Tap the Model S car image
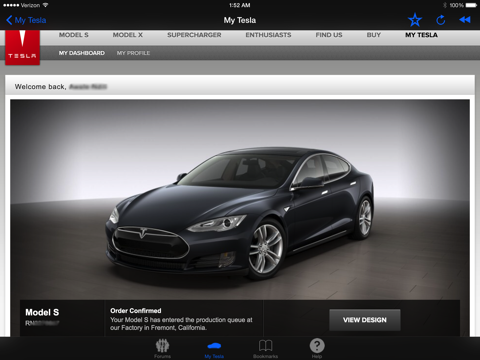This screenshot has width=480, height=360. tap(240, 213)
